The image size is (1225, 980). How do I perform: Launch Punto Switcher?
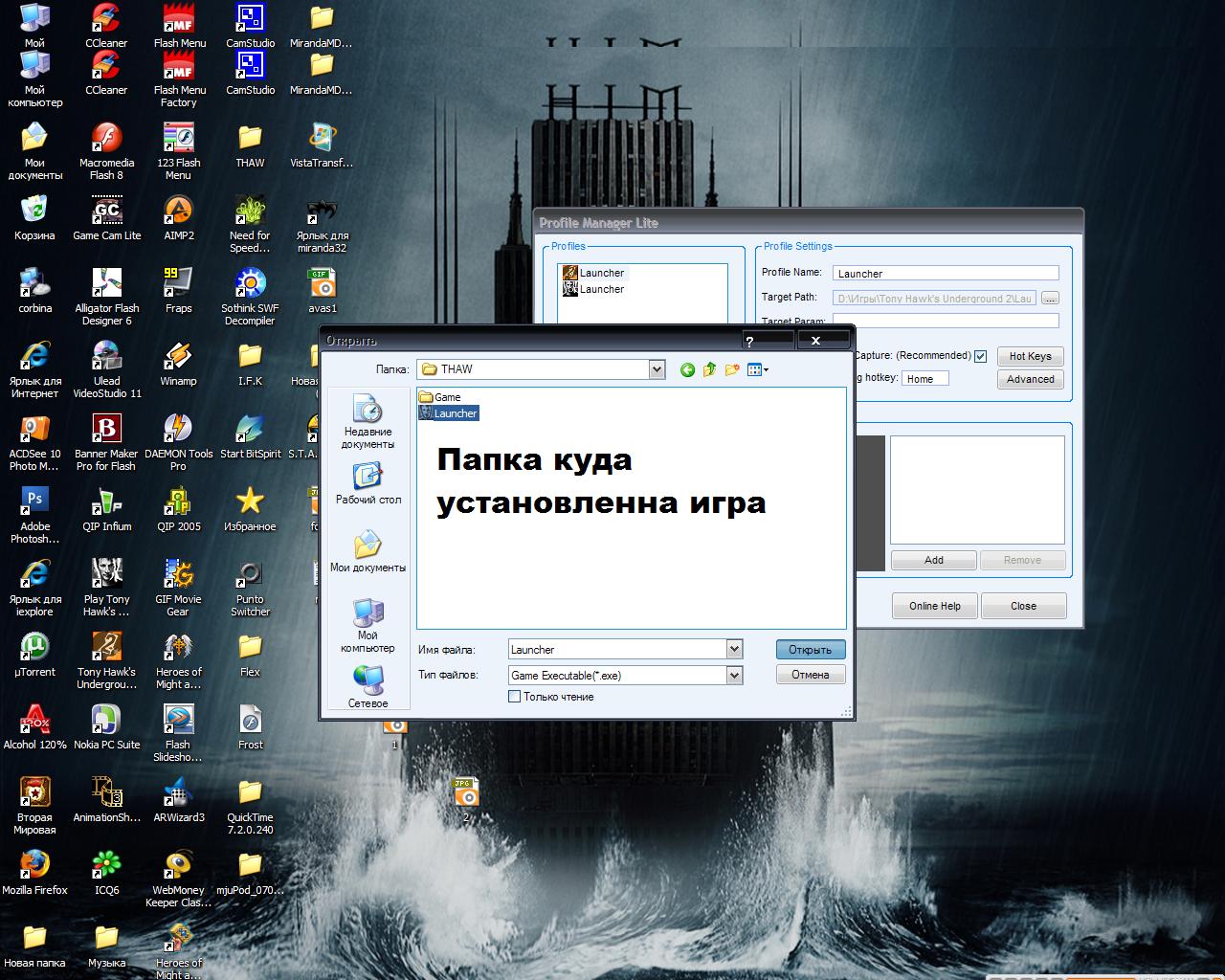click(250, 588)
